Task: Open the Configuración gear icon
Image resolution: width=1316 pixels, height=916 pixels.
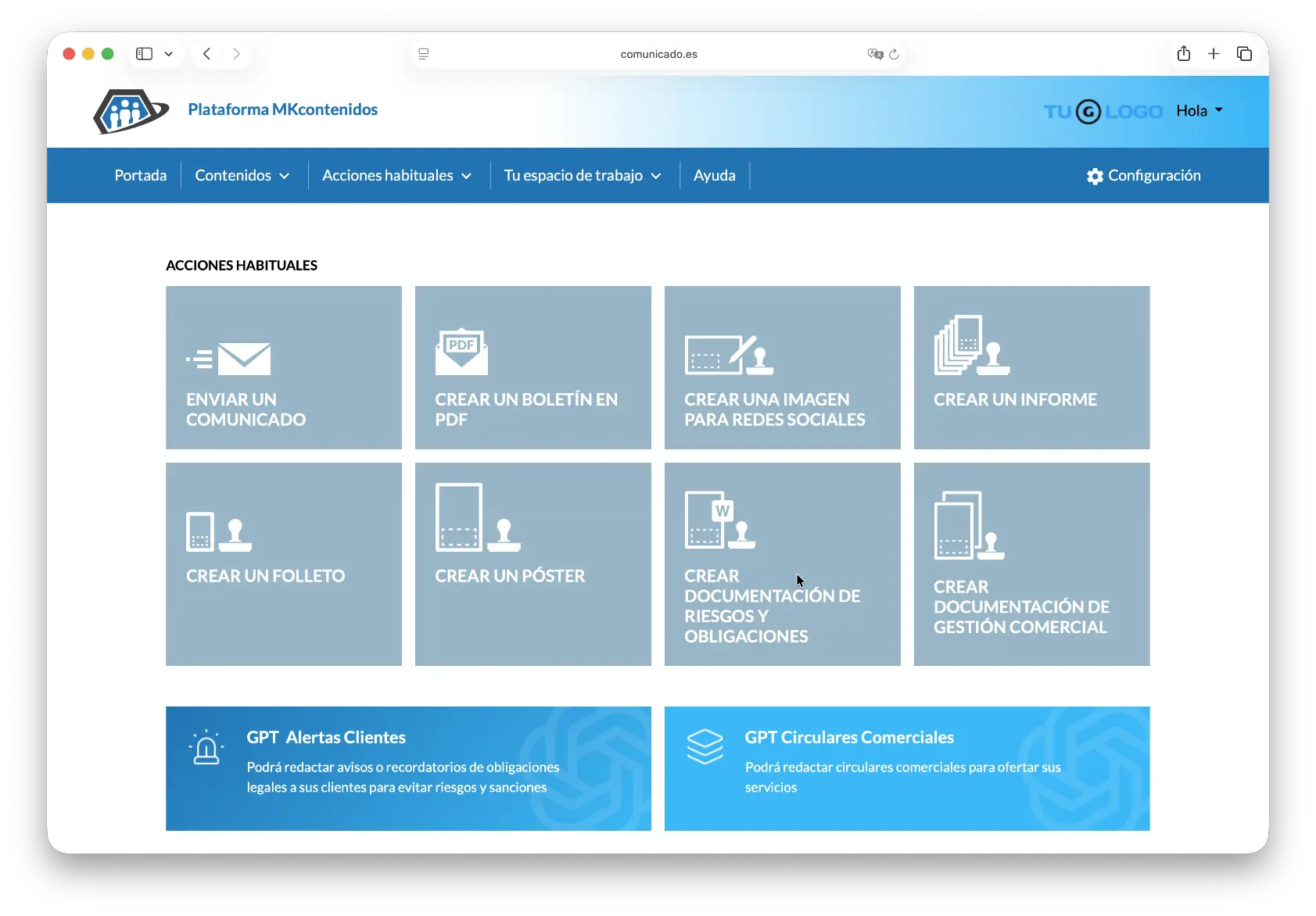Action: pyautogui.click(x=1095, y=176)
